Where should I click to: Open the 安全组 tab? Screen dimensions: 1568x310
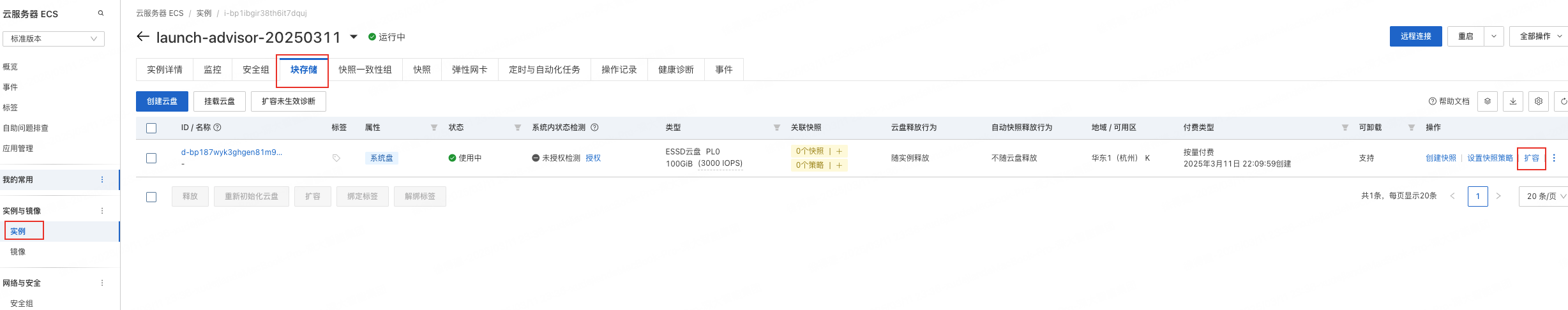coord(256,70)
